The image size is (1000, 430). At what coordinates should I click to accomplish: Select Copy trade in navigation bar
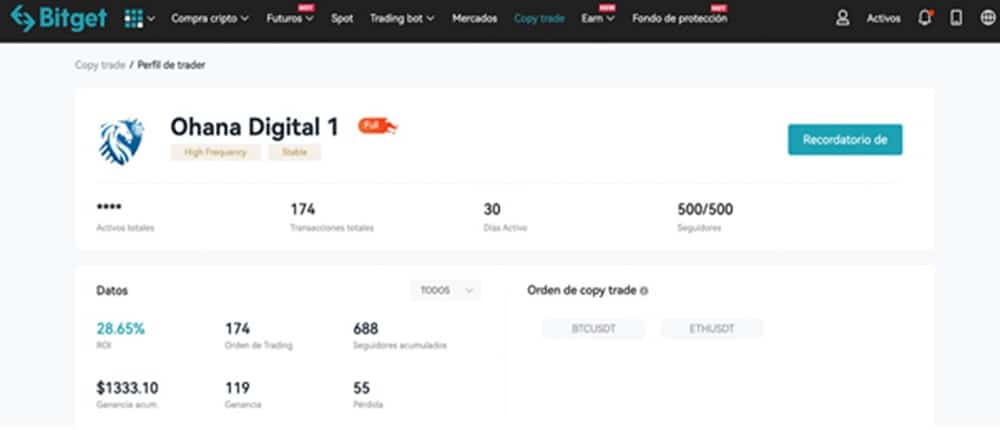539,19
